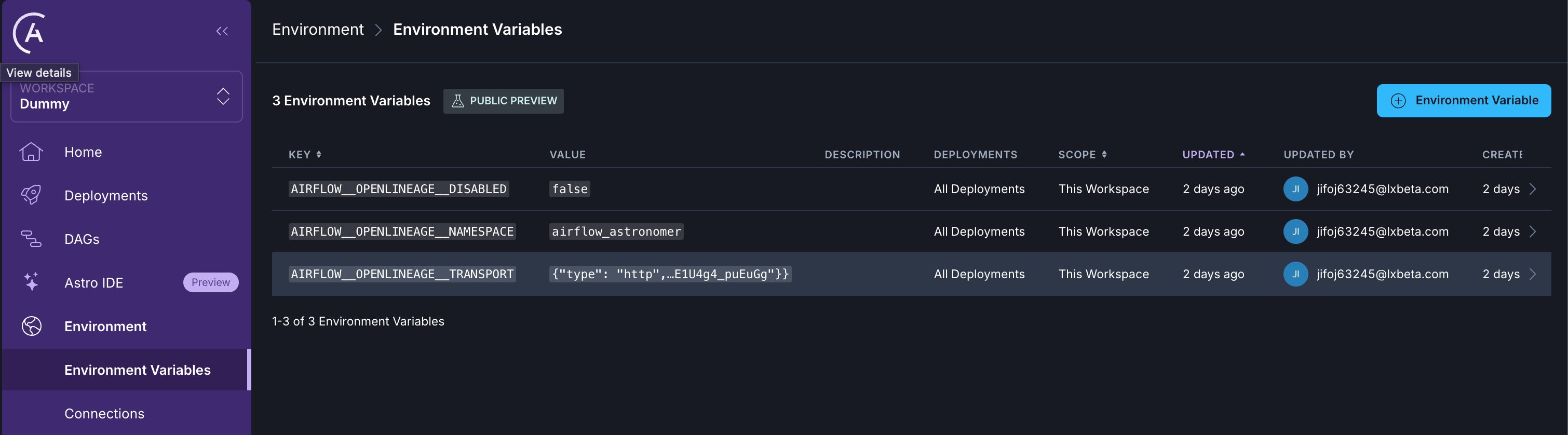Click Environment breadcrumb link

[318, 29]
